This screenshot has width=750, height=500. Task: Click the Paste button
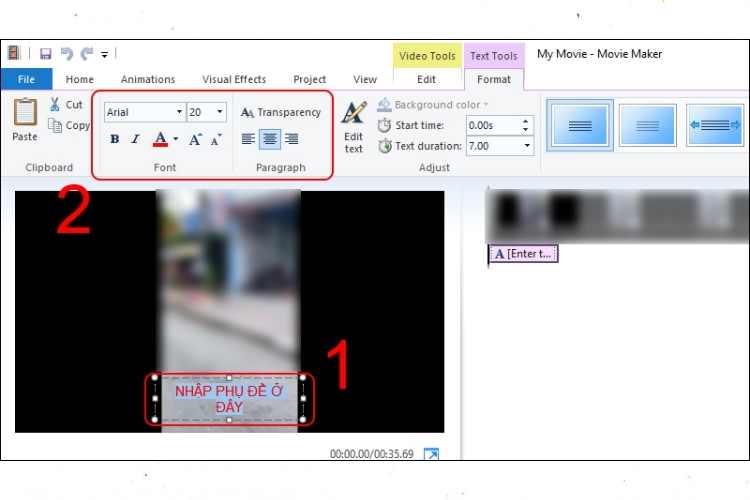[x=25, y=119]
